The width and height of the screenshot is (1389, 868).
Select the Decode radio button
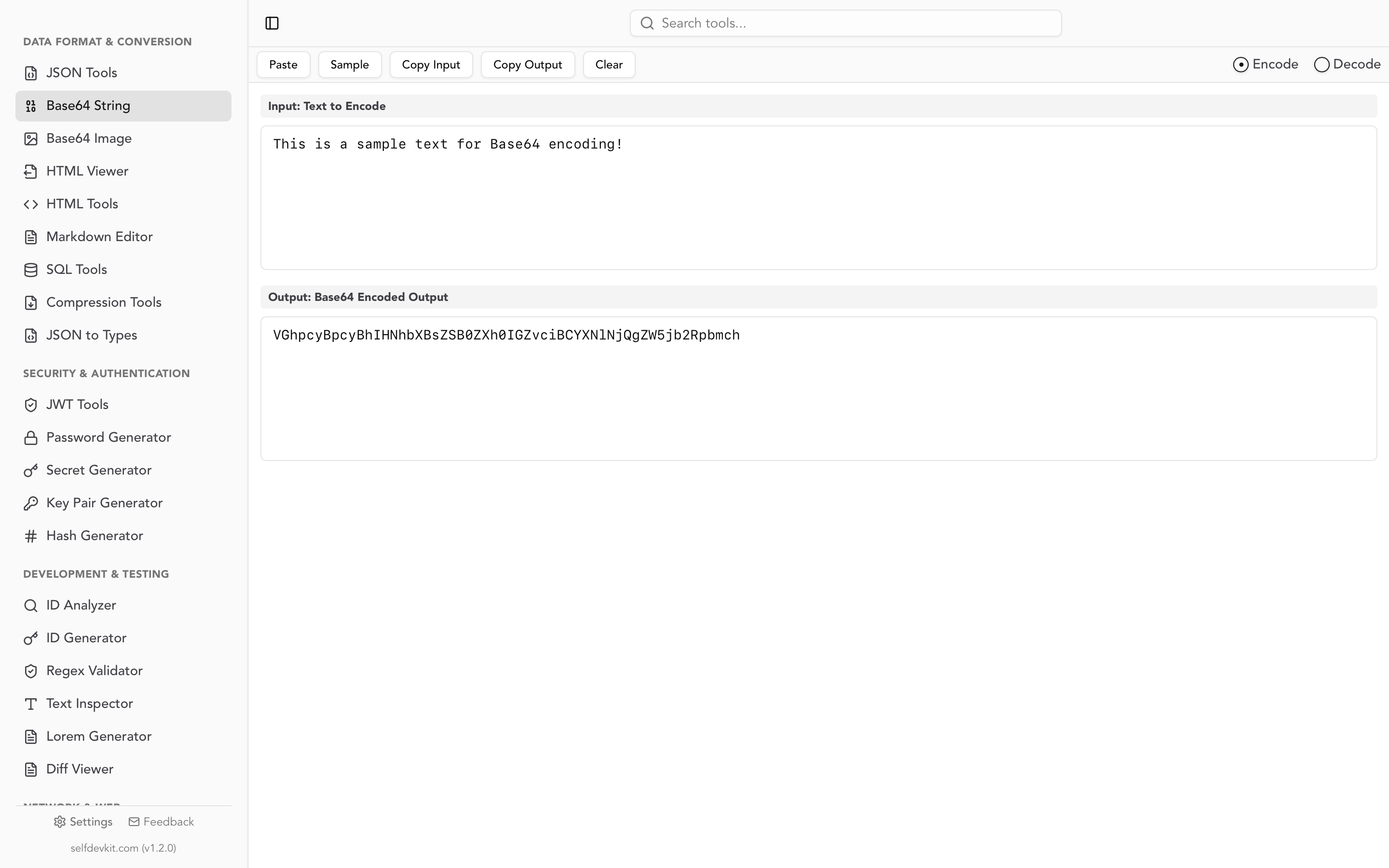coord(1321,64)
